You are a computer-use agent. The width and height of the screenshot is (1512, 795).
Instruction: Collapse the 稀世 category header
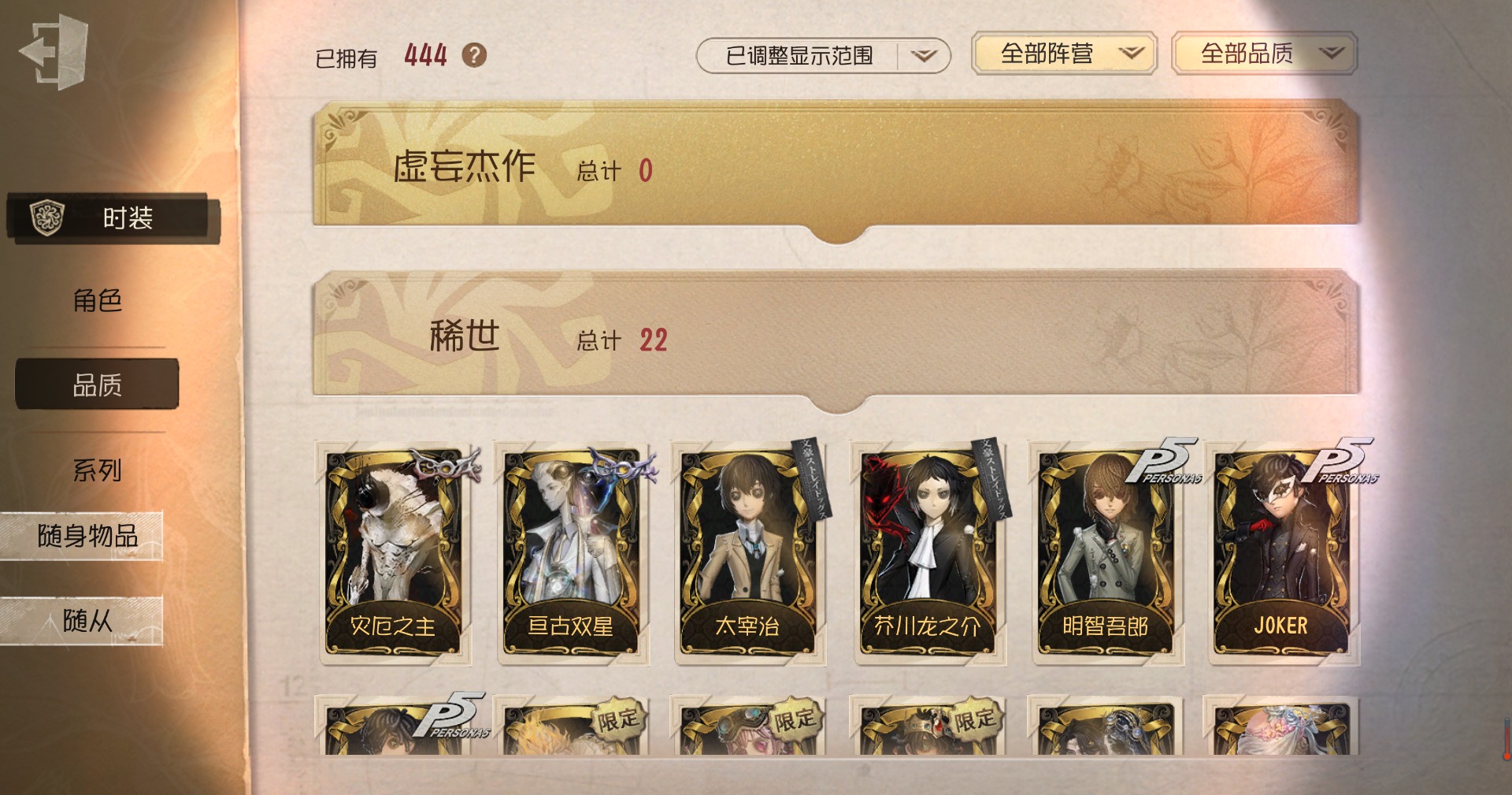tap(836, 337)
